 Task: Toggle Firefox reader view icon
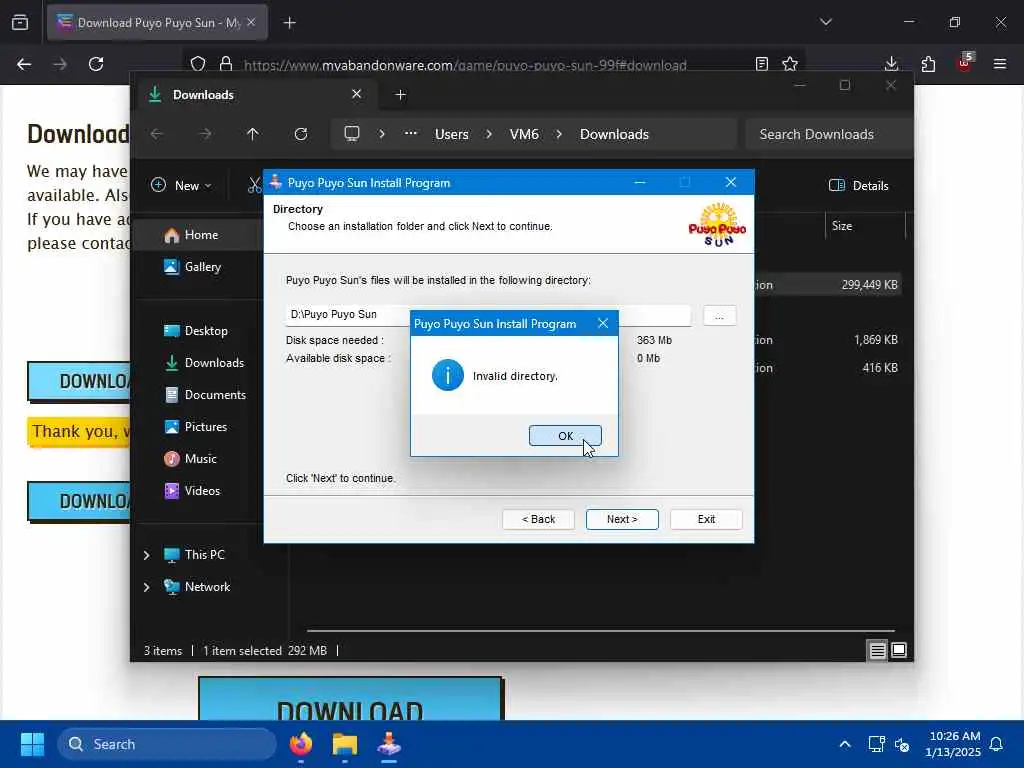click(x=761, y=64)
